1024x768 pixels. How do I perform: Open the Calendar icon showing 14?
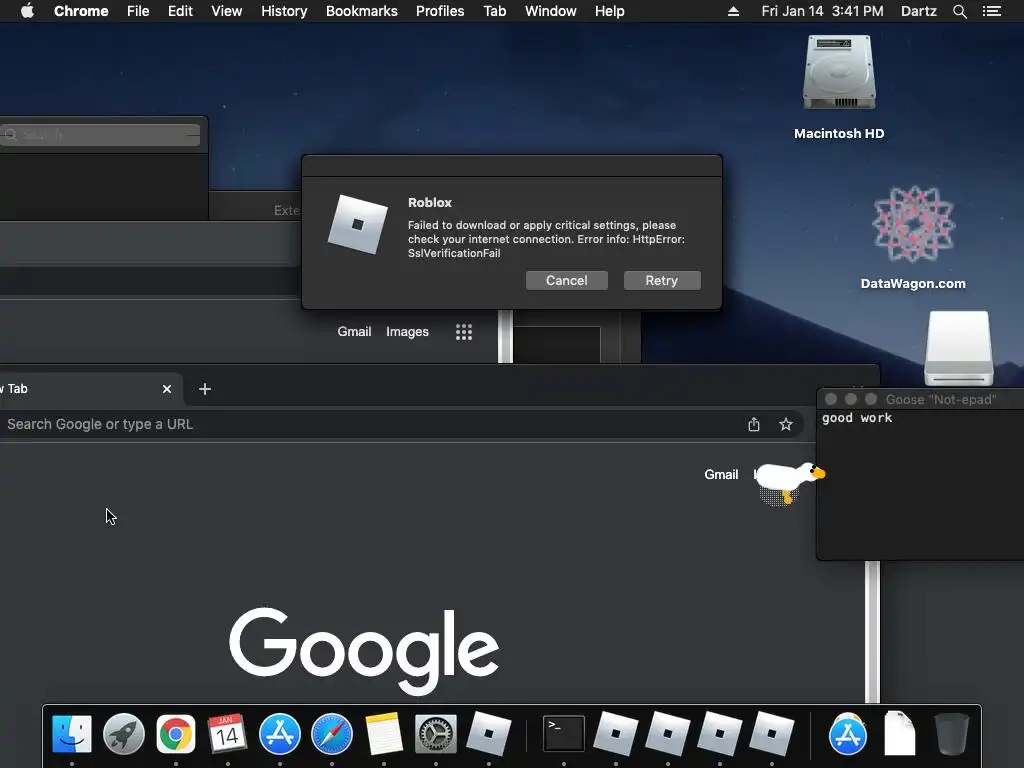coord(227,734)
